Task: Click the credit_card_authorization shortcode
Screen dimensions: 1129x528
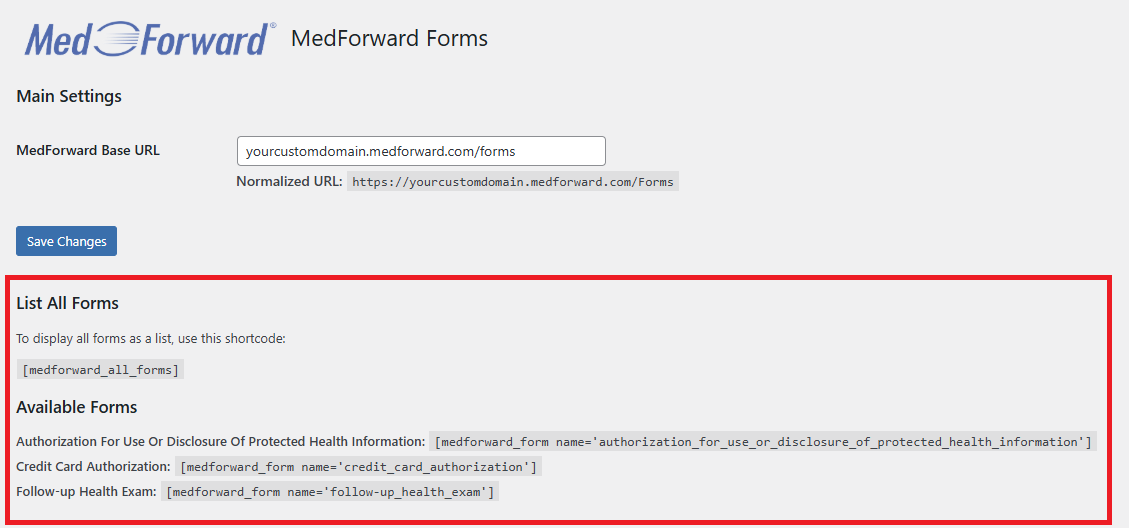Action: pos(358,467)
